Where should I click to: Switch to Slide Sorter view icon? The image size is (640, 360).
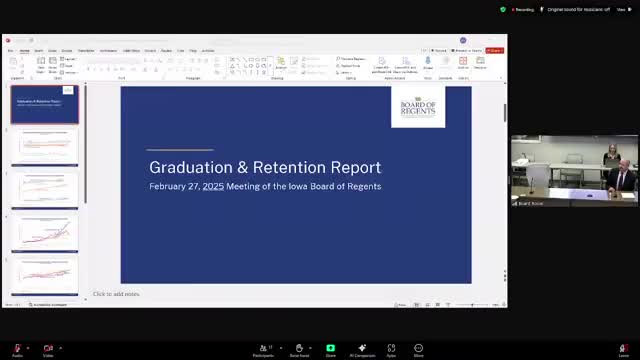click(x=427, y=305)
